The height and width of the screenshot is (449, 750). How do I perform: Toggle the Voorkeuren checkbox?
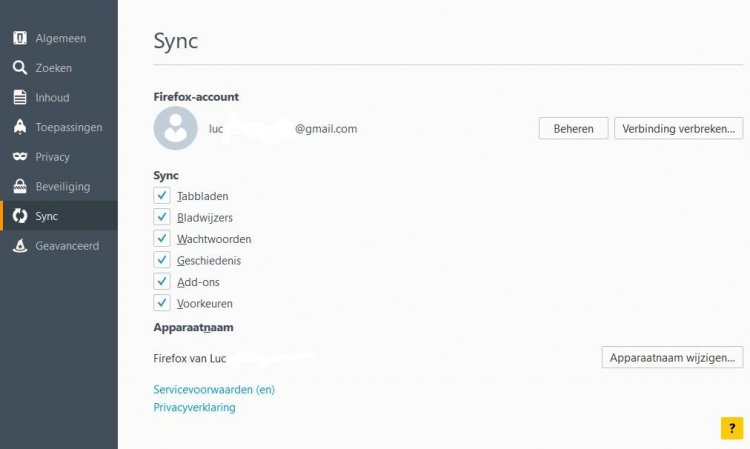pyautogui.click(x=162, y=303)
